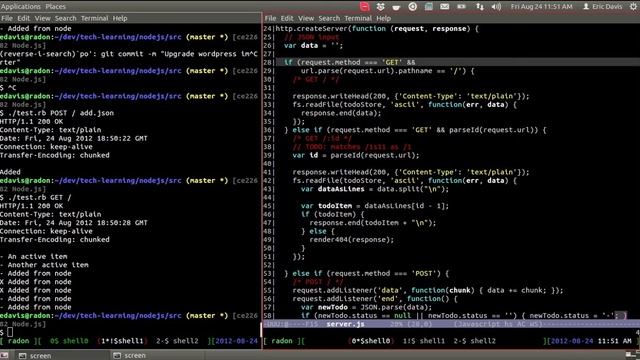Click server.js in the editor mode line
Image resolution: width=640 pixels, height=360 pixels.
[345, 324]
